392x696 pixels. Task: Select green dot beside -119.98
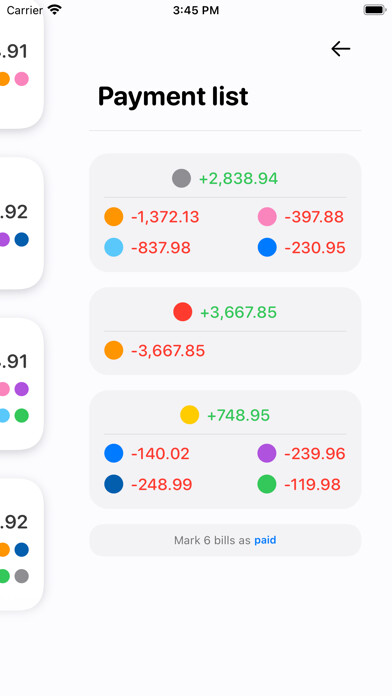tap(267, 484)
